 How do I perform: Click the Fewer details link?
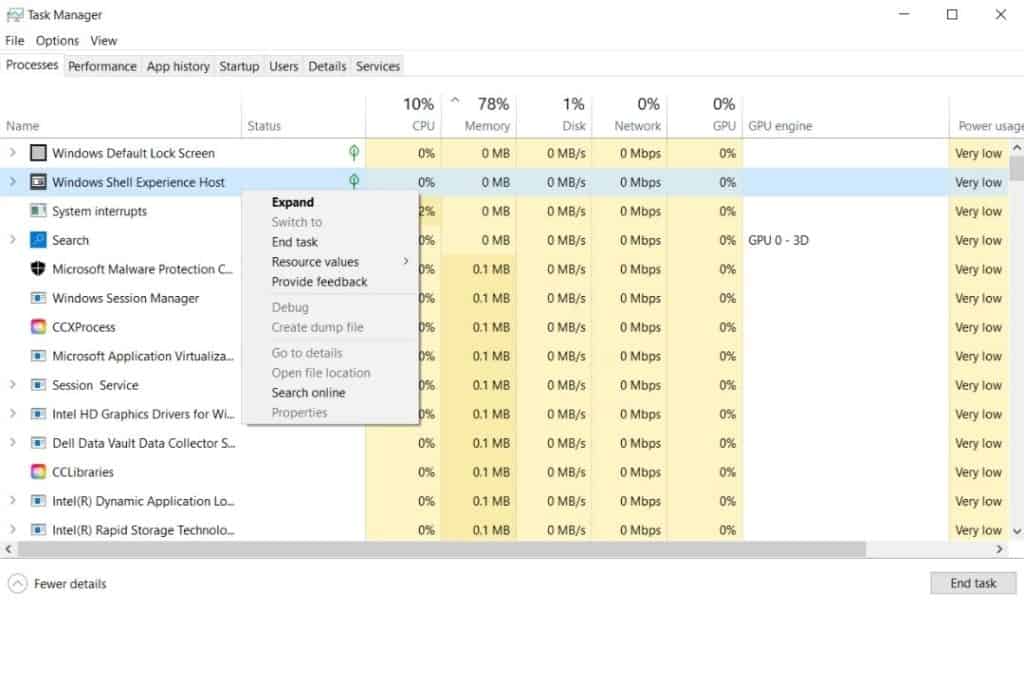coord(70,584)
